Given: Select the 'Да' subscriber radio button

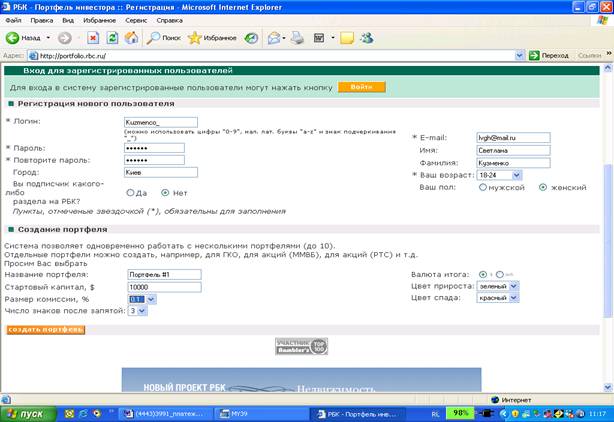Looking at the screenshot, I should coord(130,193).
